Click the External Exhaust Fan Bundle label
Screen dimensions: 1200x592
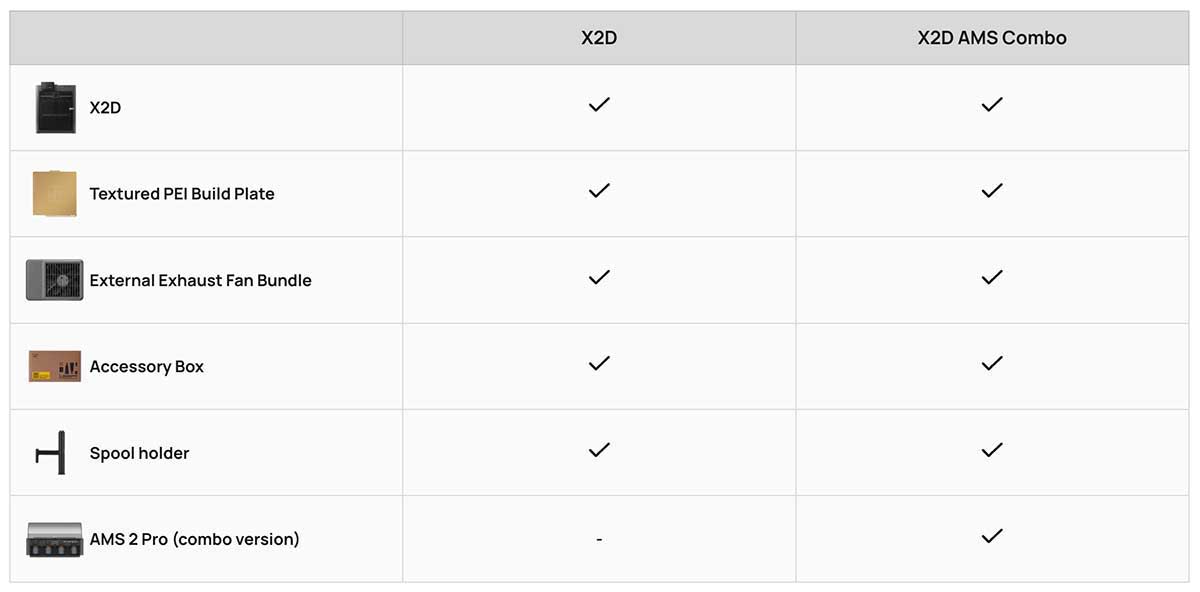[x=200, y=281]
